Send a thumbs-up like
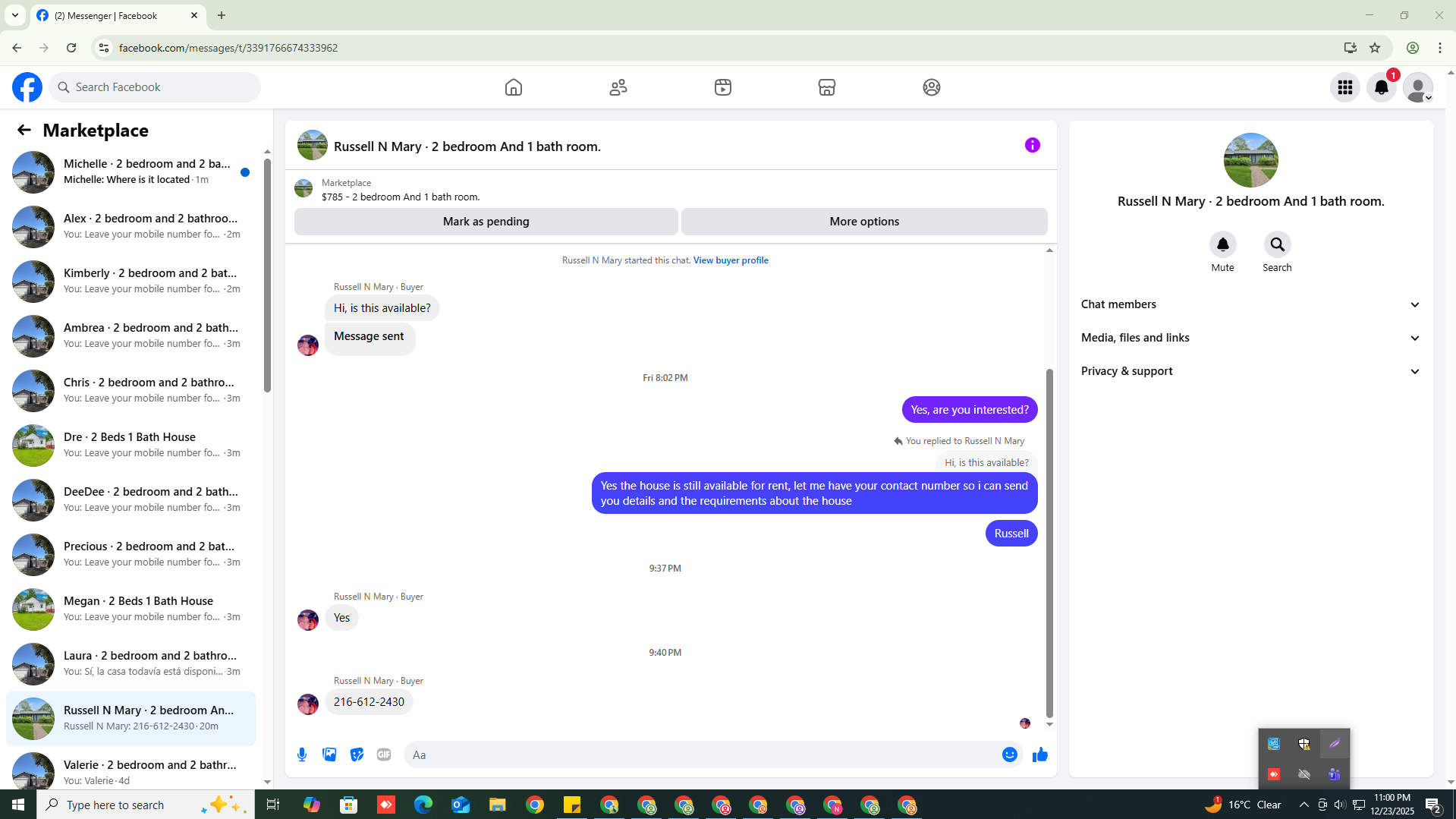The image size is (1456, 819). pos(1039,754)
